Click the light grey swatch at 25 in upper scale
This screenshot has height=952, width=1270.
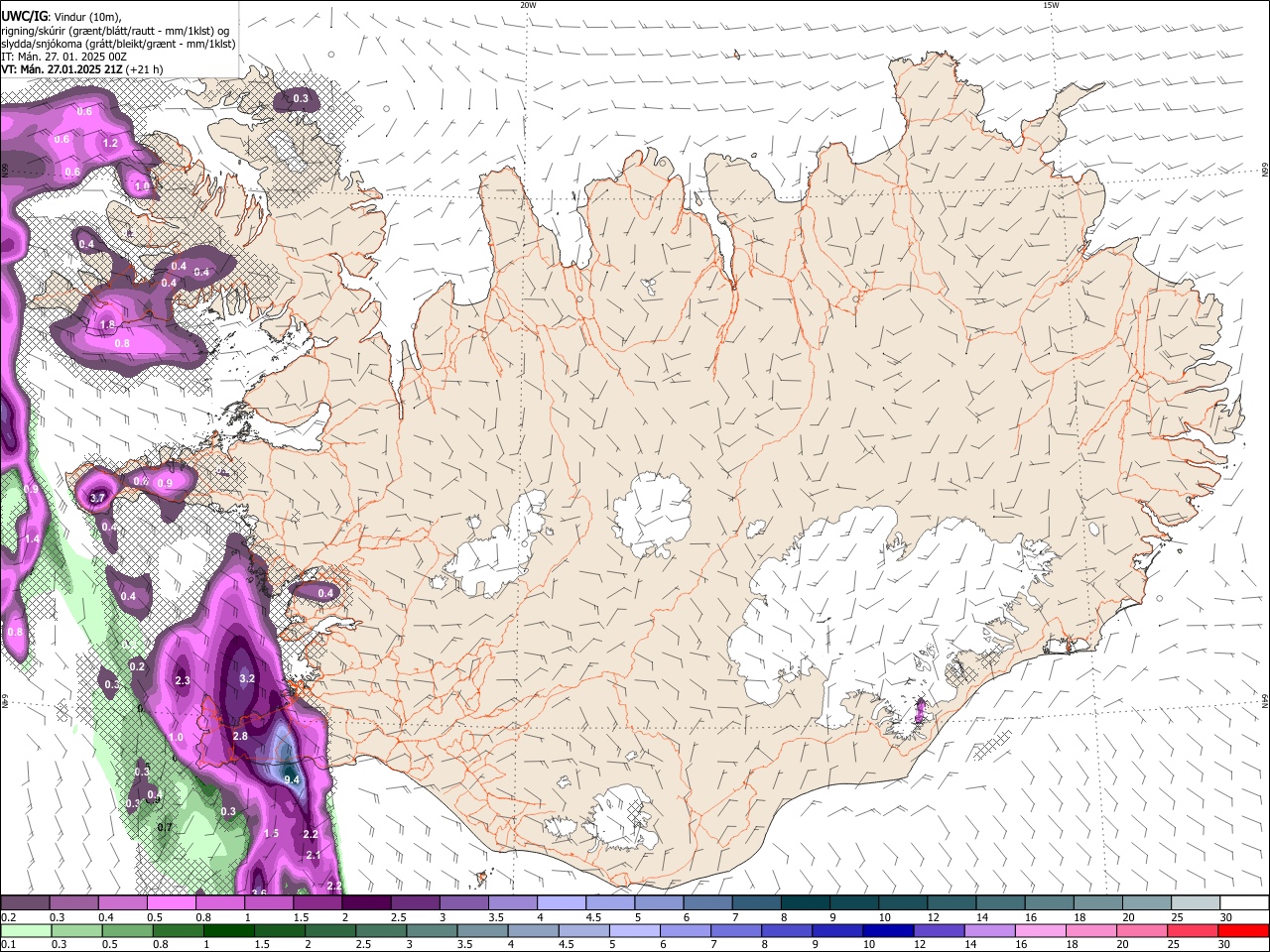1195,903
